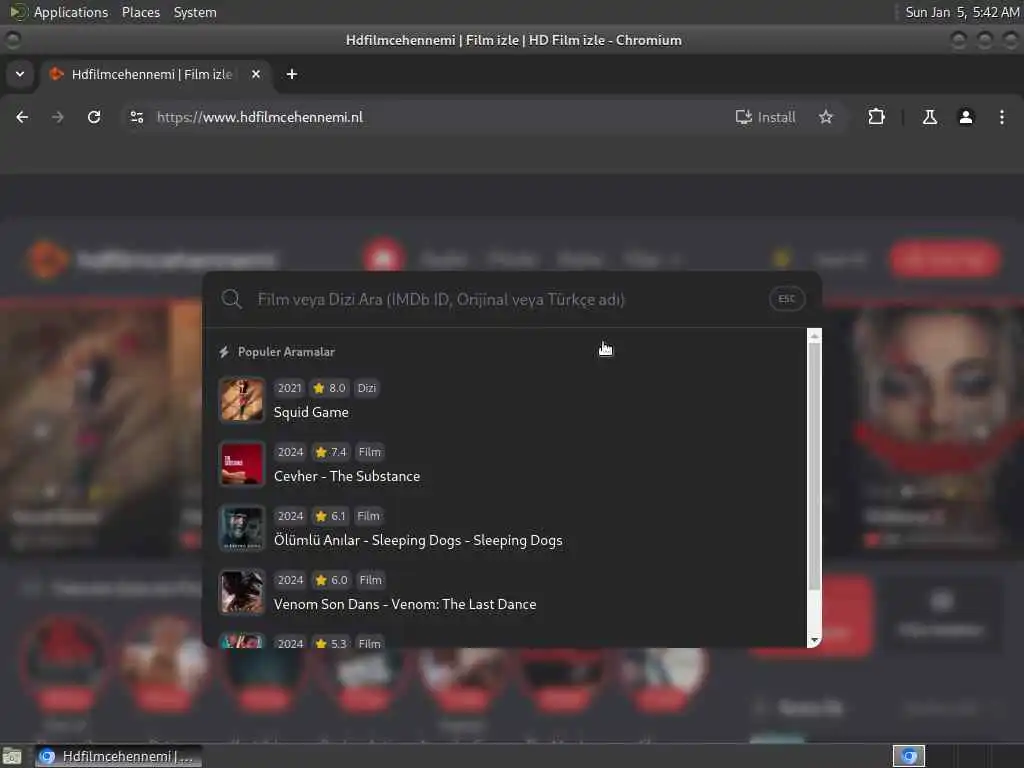
Task: Open the Squid Game result title
Action: point(311,412)
